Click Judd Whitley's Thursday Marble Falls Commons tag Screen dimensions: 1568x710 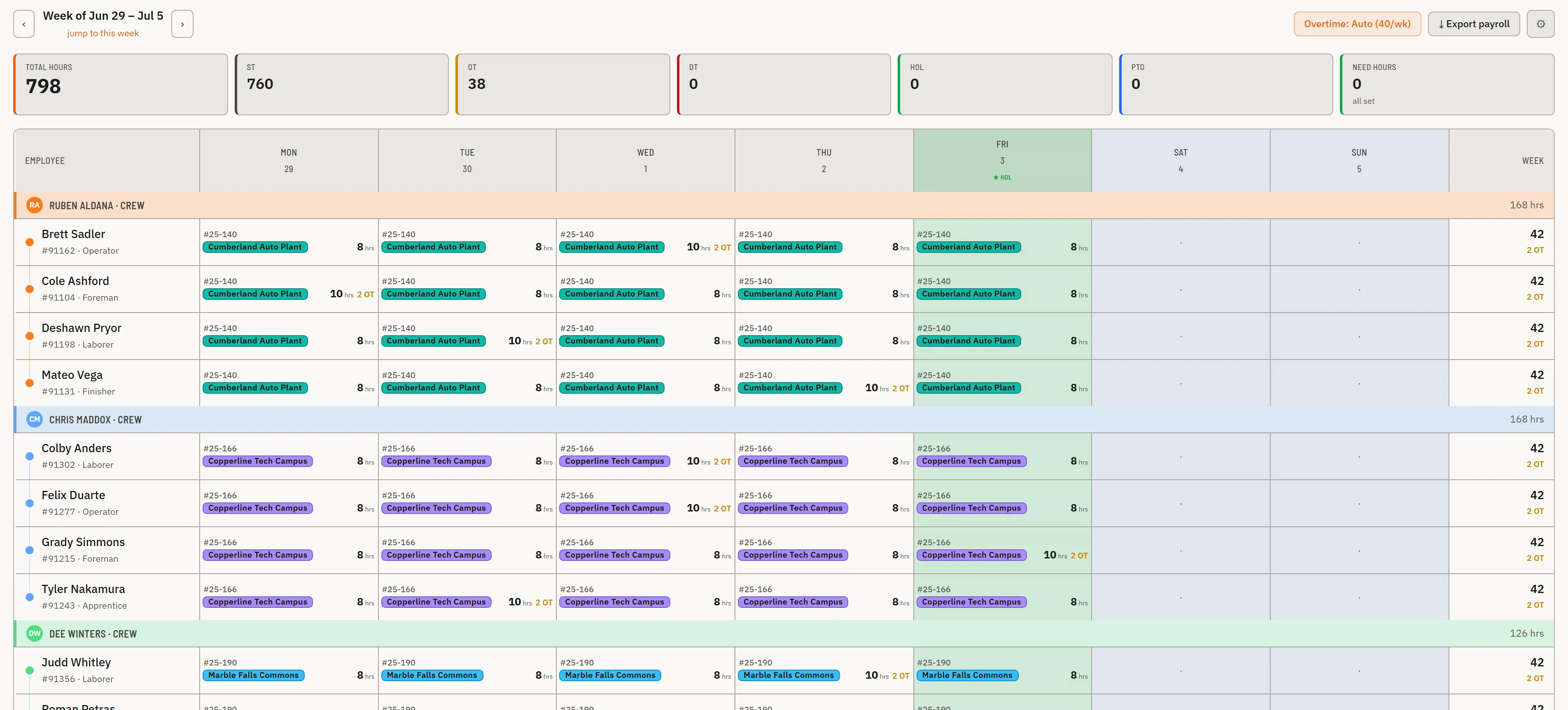pyautogui.click(x=789, y=675)
